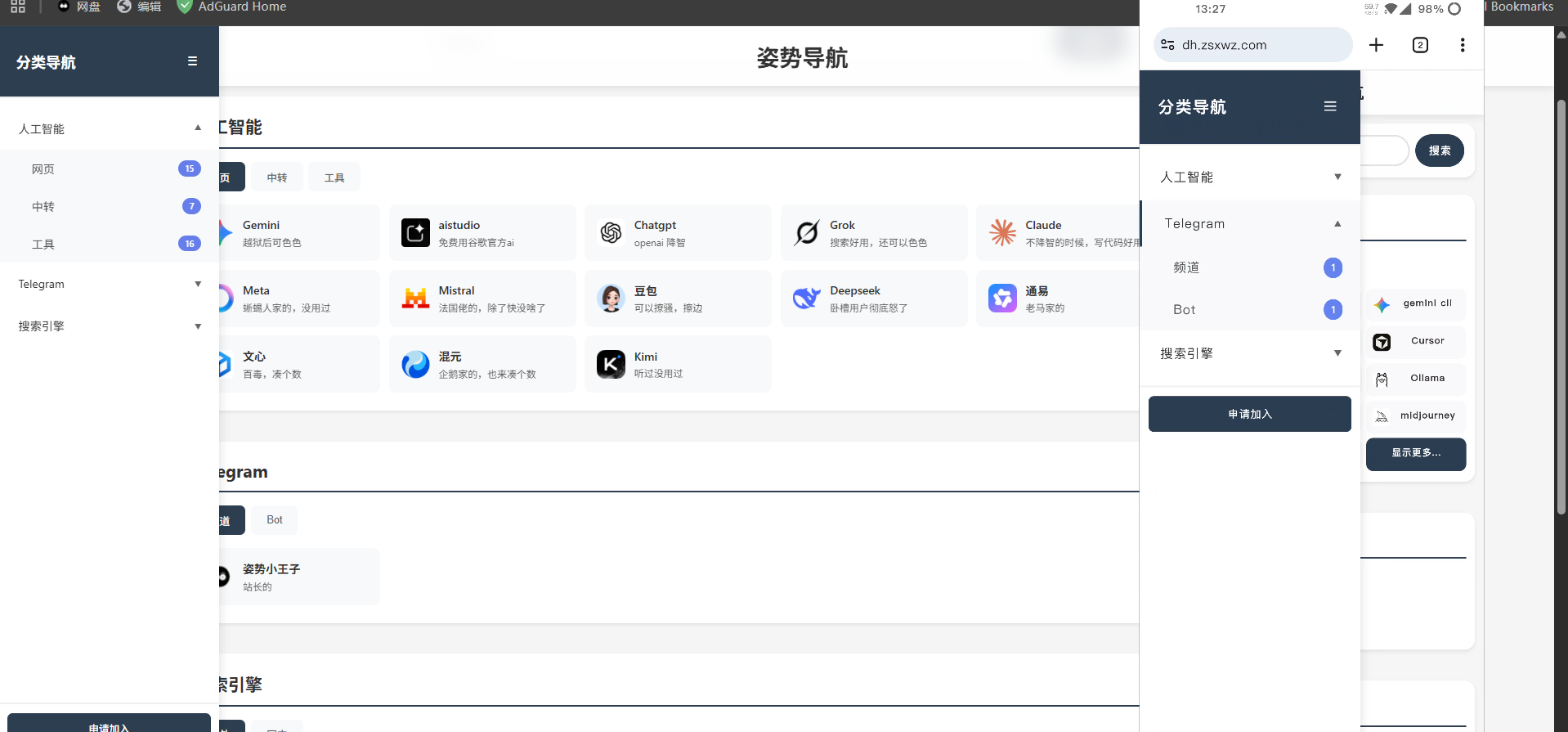Switch to the 中转 tab
The width and height of the screenshot is (1568, 732).
(x=277, y=177)
